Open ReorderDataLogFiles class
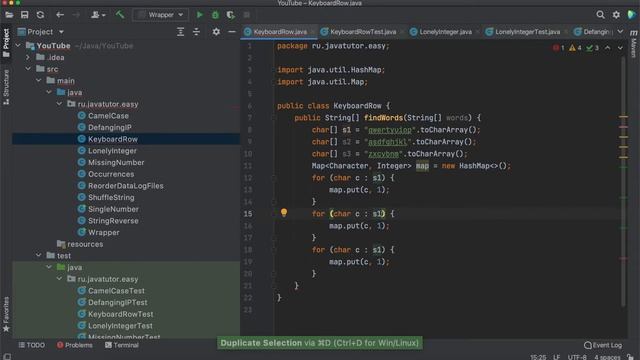Screen dimensions: 640x360 [x=125, y=186]
